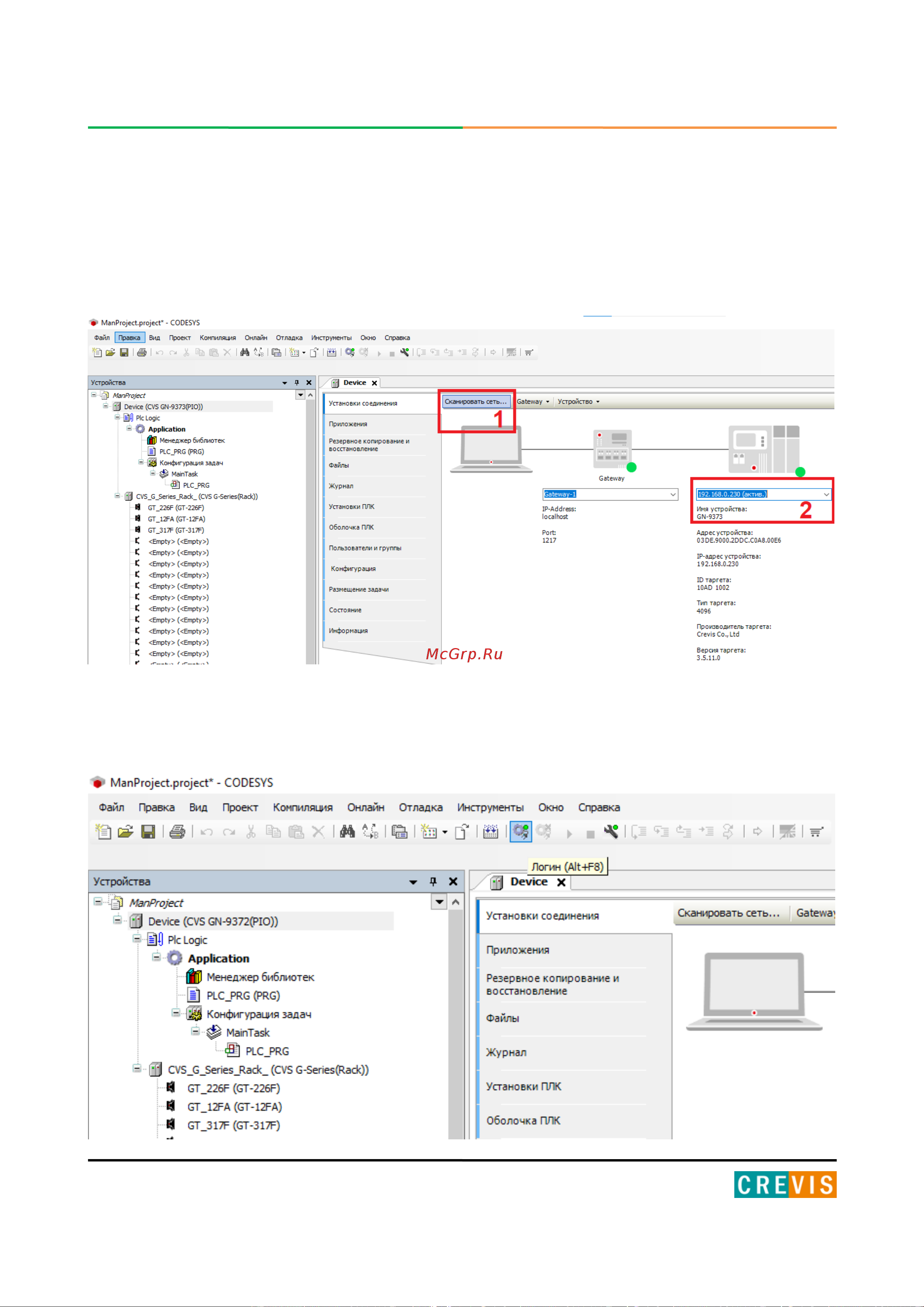This screenshot has width=924, height=1307.
Task: Click Save floppy icon in upper CODESYS toolbar
Action: pos(124,352)
